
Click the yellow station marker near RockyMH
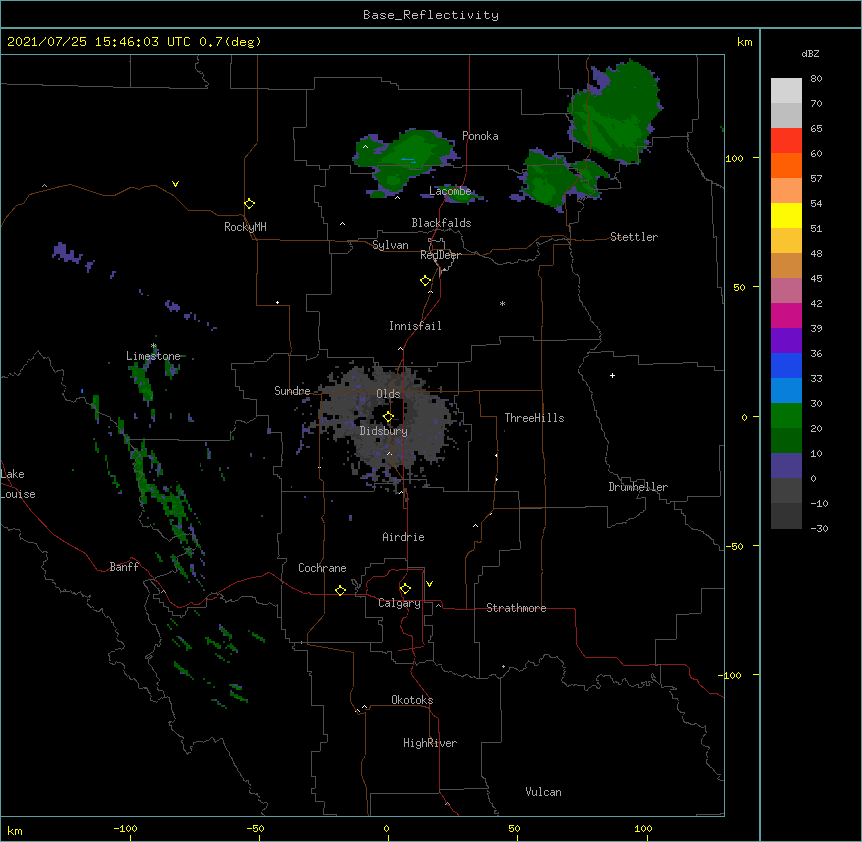tap(250, 204)
